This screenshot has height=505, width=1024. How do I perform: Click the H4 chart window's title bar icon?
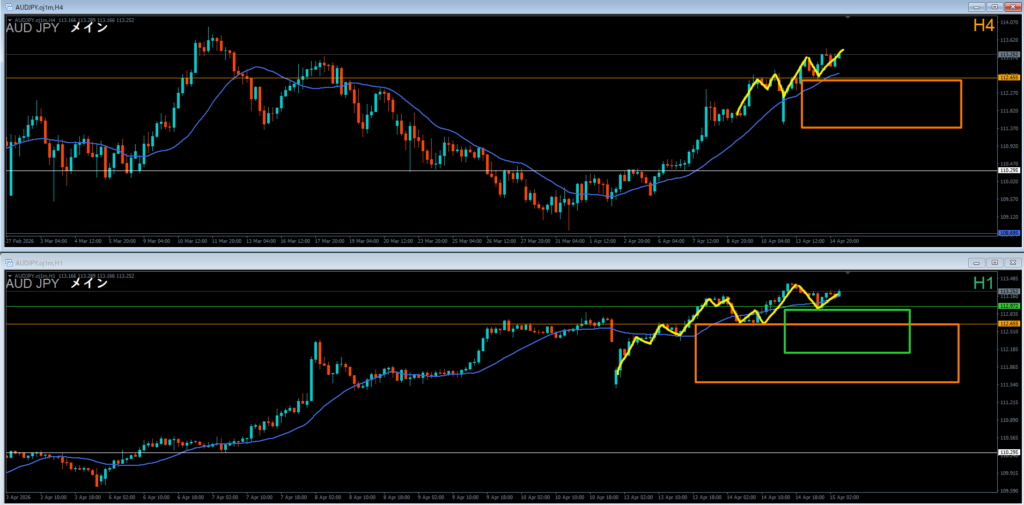(x=9, y=6)
